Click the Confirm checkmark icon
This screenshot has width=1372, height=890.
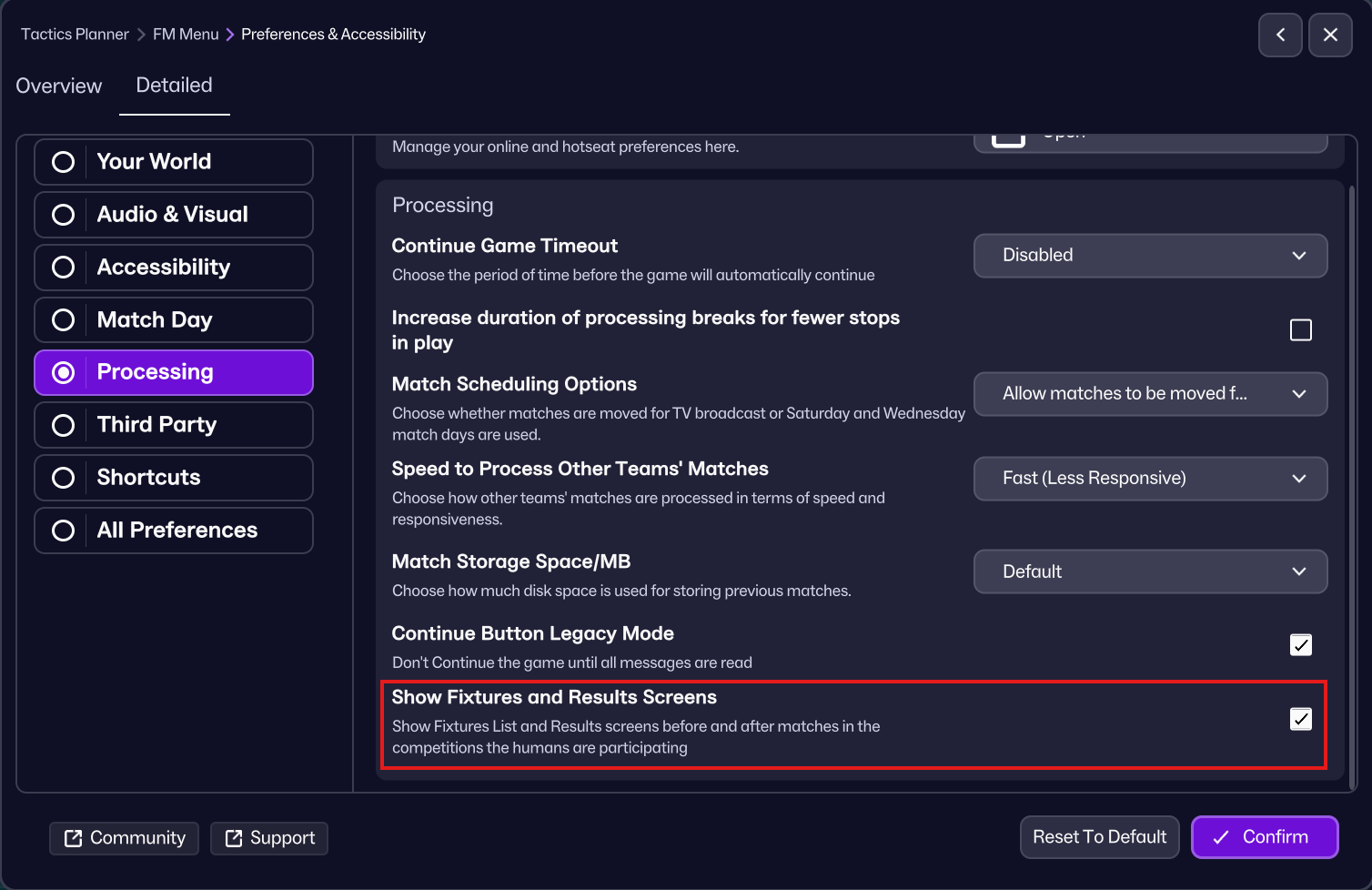point(1221,837)
